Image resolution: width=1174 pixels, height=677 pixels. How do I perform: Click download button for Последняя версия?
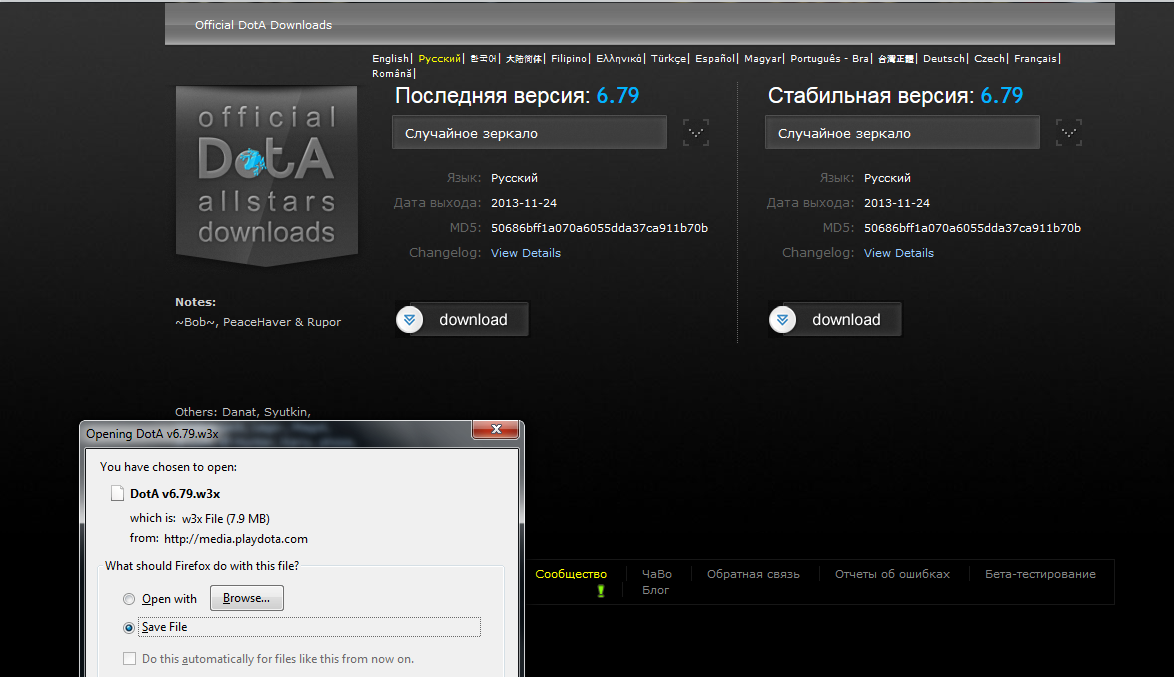462,320
